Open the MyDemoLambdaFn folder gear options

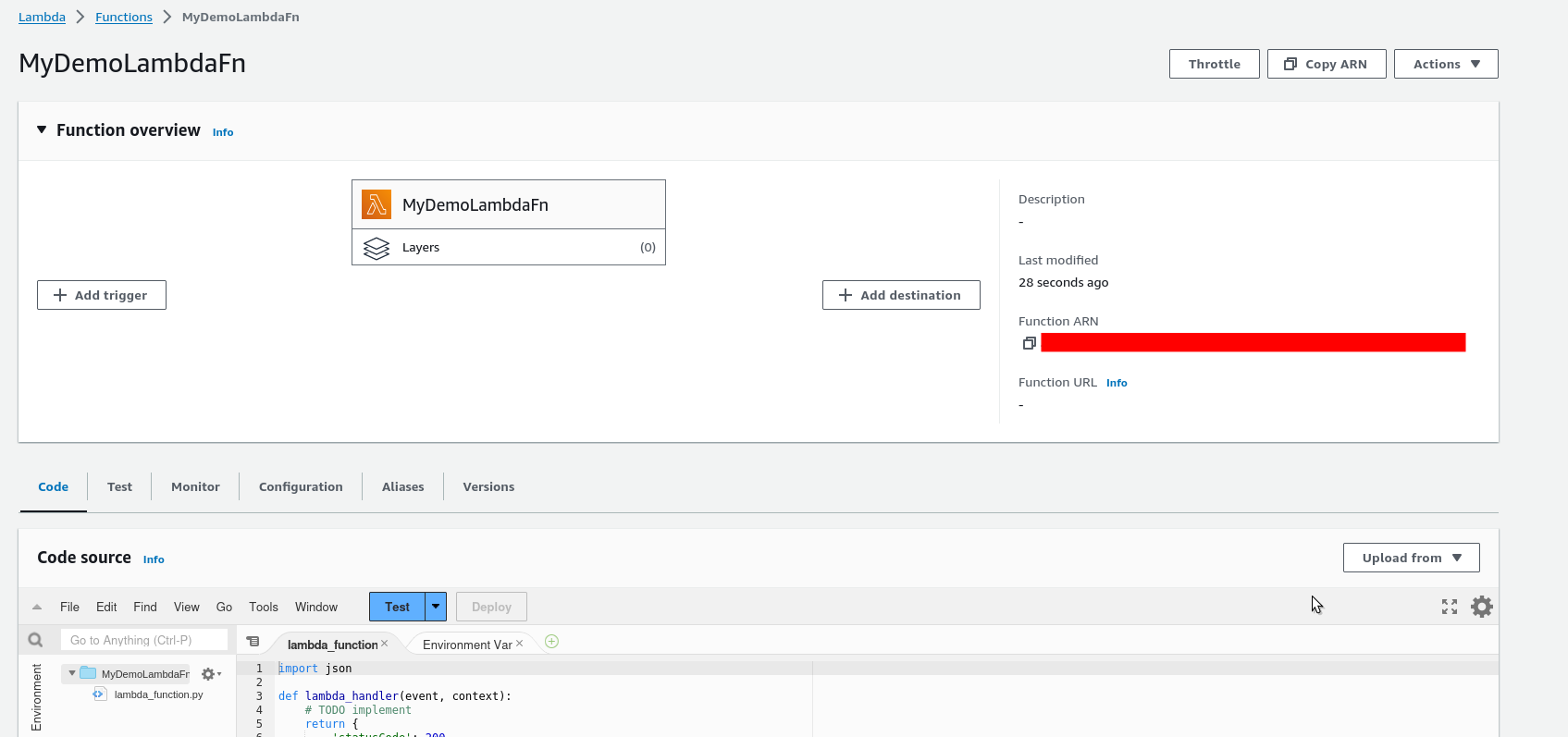pyautogui.click(x=211, y=674)
